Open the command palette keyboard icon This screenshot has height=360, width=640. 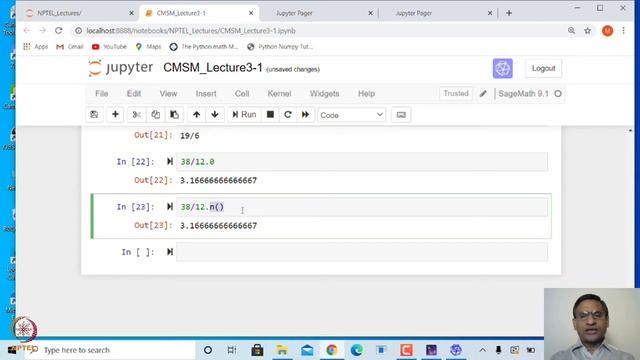401,115
